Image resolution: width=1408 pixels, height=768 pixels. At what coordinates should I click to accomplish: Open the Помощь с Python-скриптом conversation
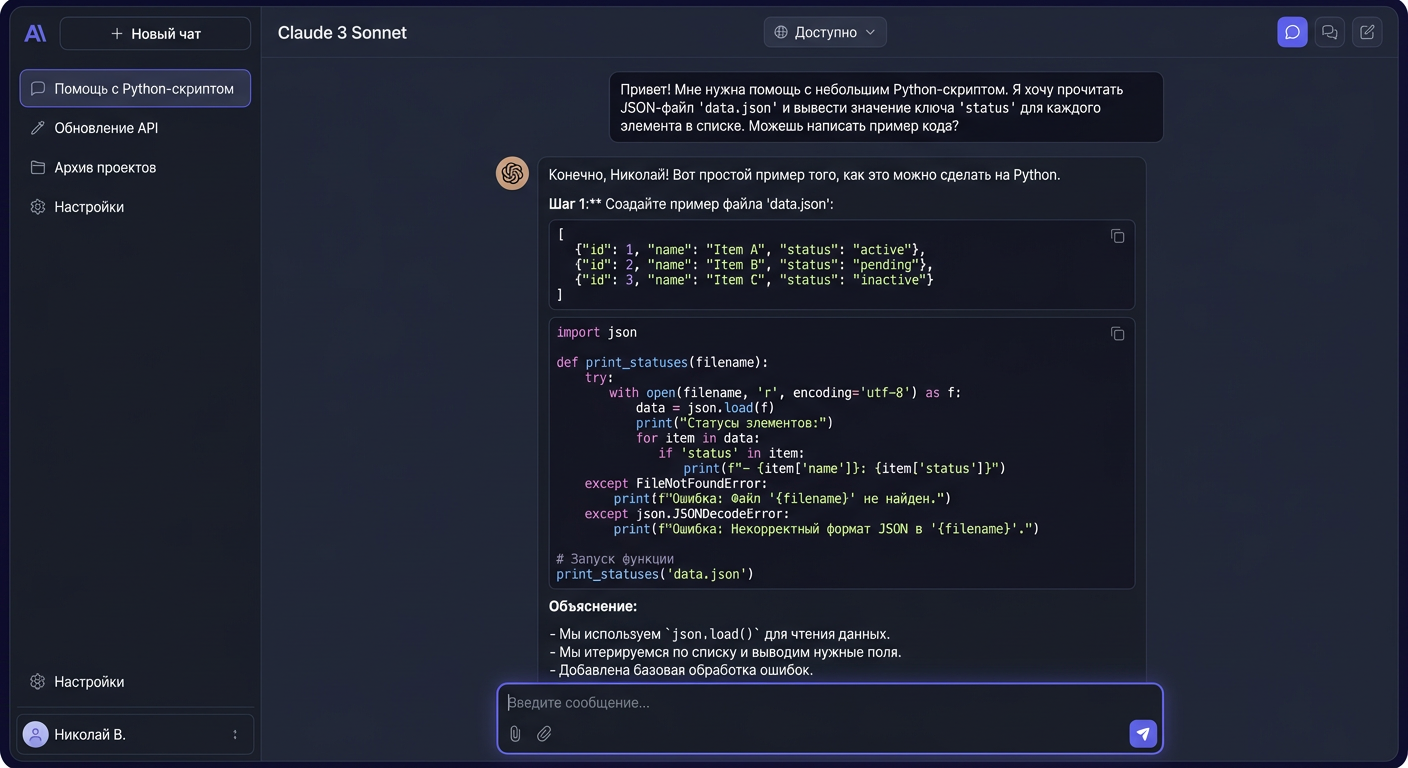point(135,88)
